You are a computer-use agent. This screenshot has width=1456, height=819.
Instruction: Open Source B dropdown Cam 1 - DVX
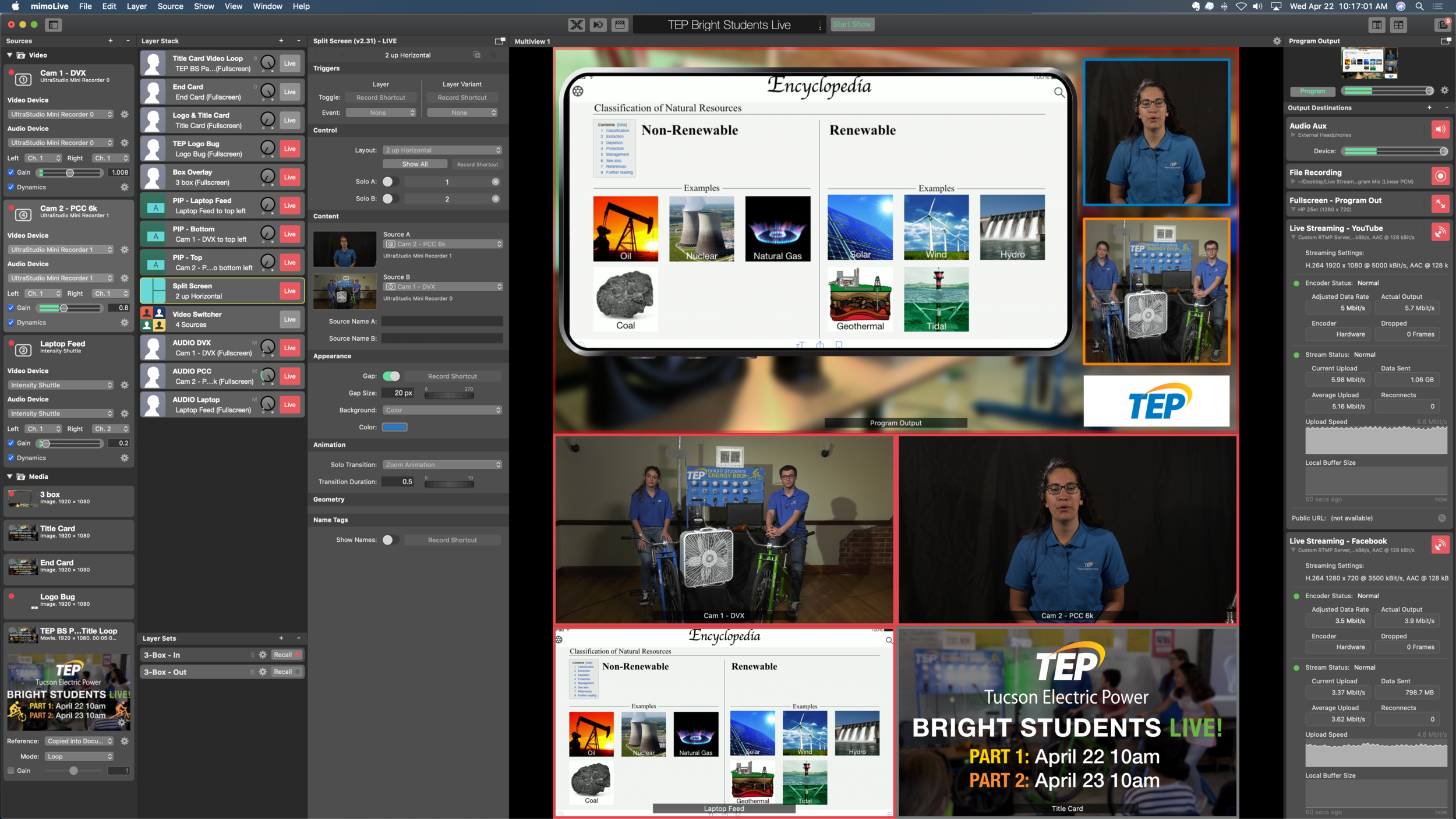pos(443,287)
